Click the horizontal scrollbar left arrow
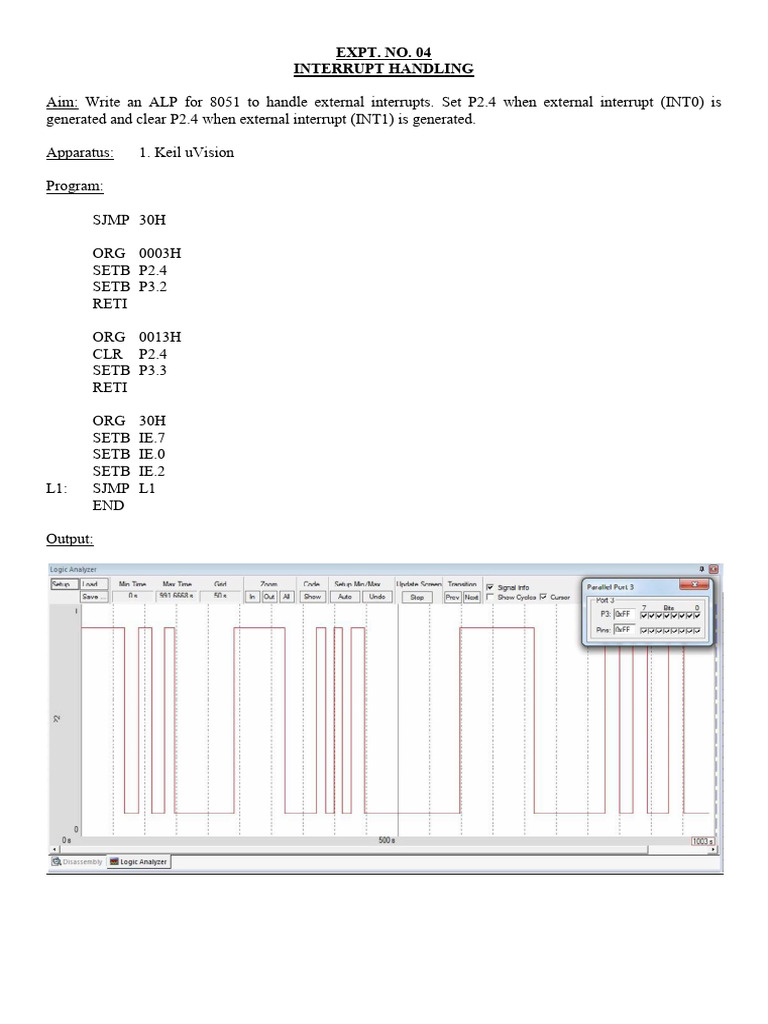Viewport: 768px width, 1024px height. 54,850
